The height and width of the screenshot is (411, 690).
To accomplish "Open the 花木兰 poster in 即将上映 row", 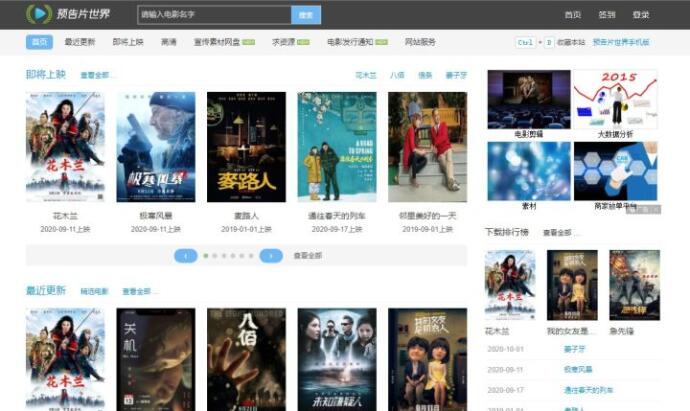I will (65, 147).
